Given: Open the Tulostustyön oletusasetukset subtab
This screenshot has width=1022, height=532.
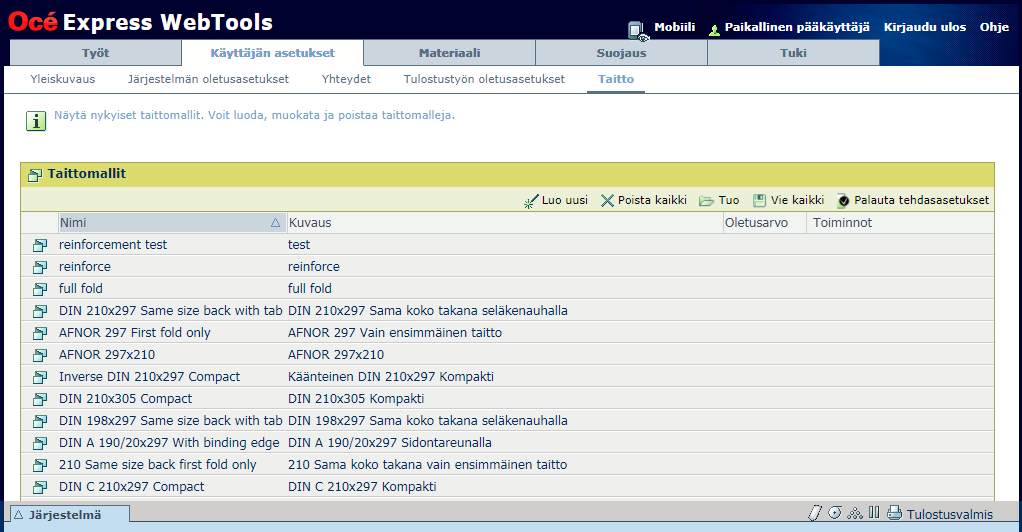Looking at the screenshot, I should (484, 79).
